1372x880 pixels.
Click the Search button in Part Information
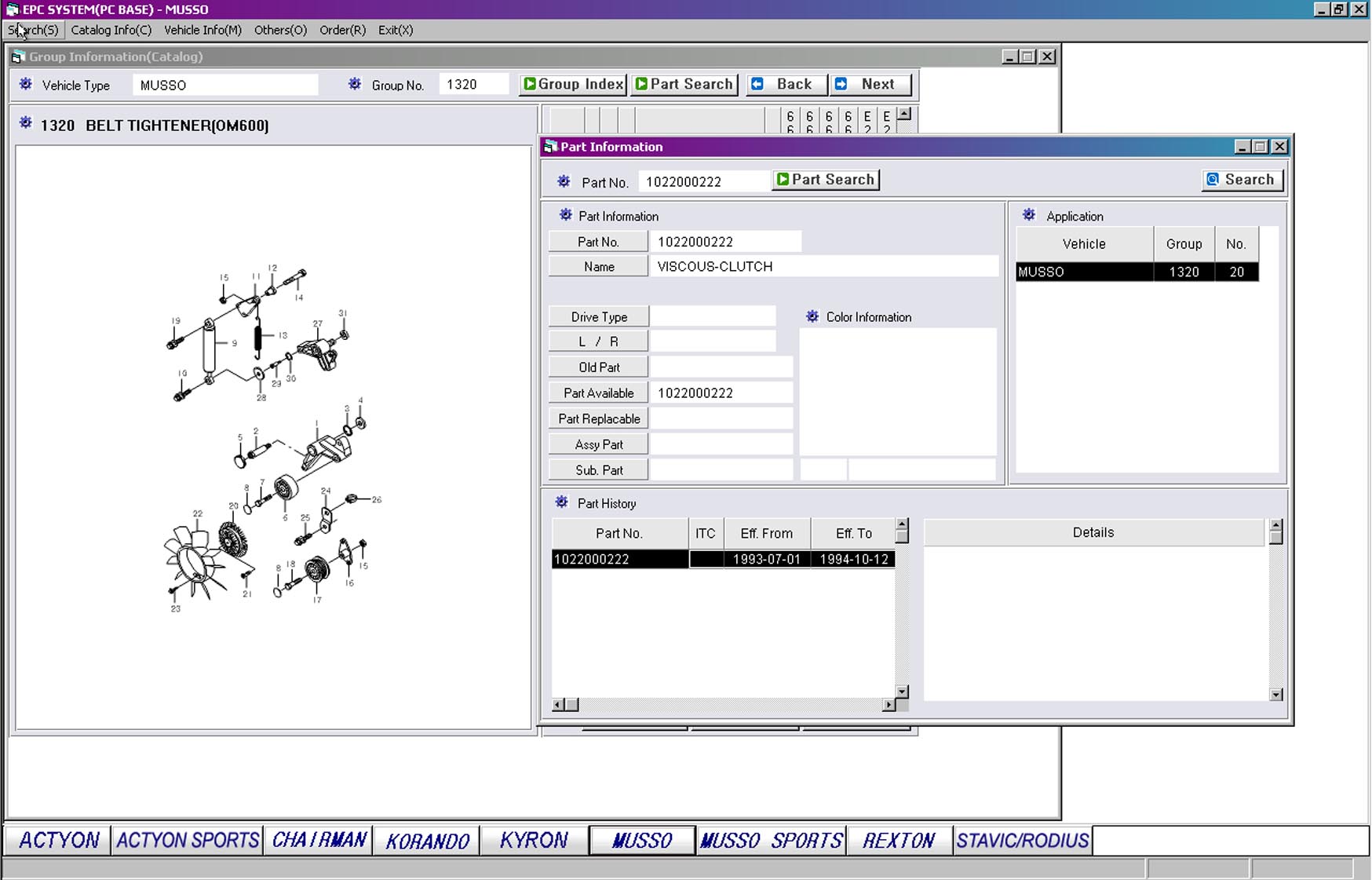pos(1242,180)
